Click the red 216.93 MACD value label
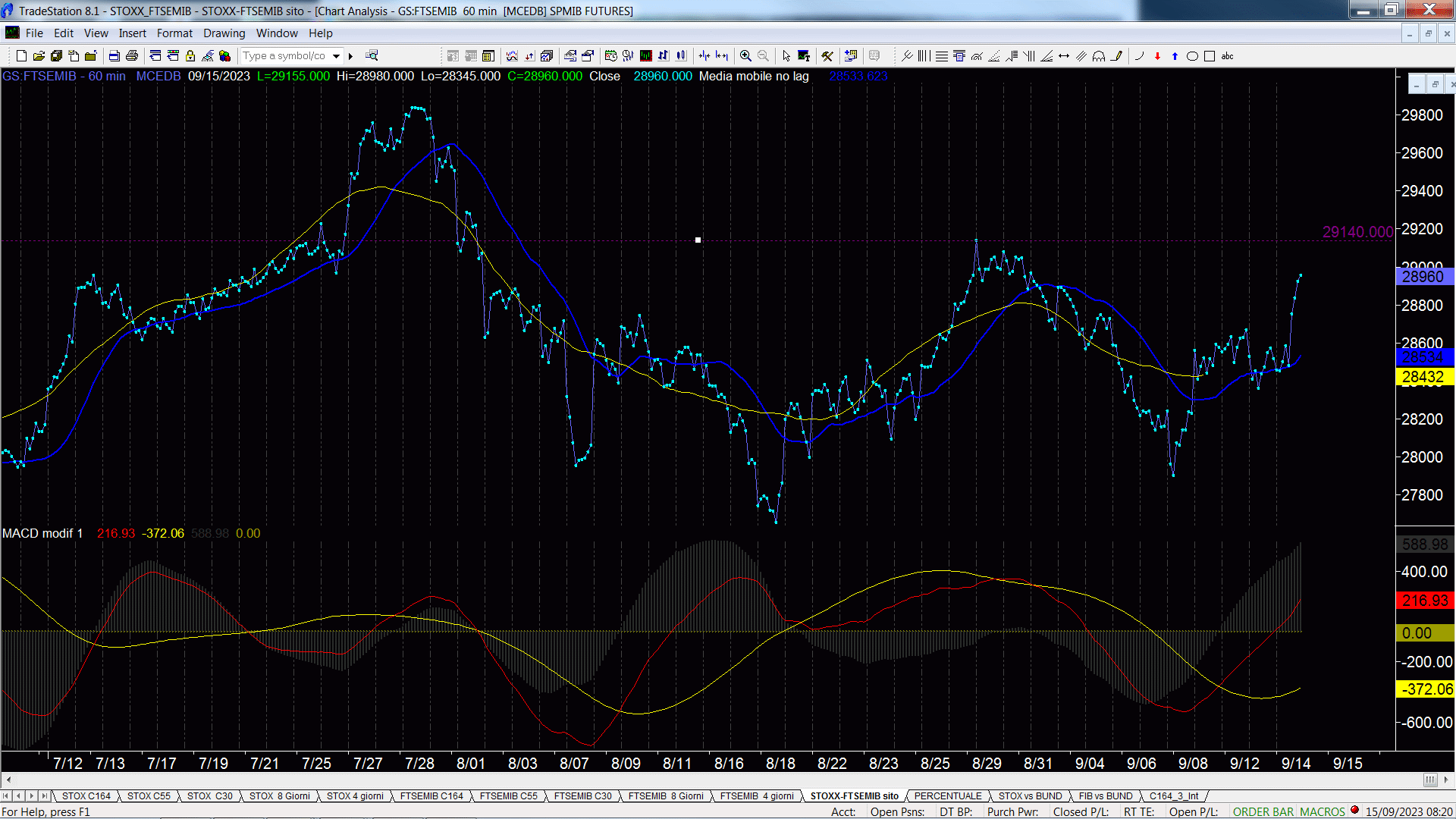 coord(1425,601)
